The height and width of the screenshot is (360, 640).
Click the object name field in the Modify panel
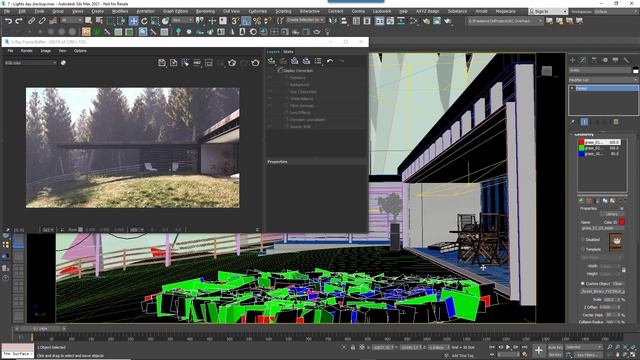600,71
